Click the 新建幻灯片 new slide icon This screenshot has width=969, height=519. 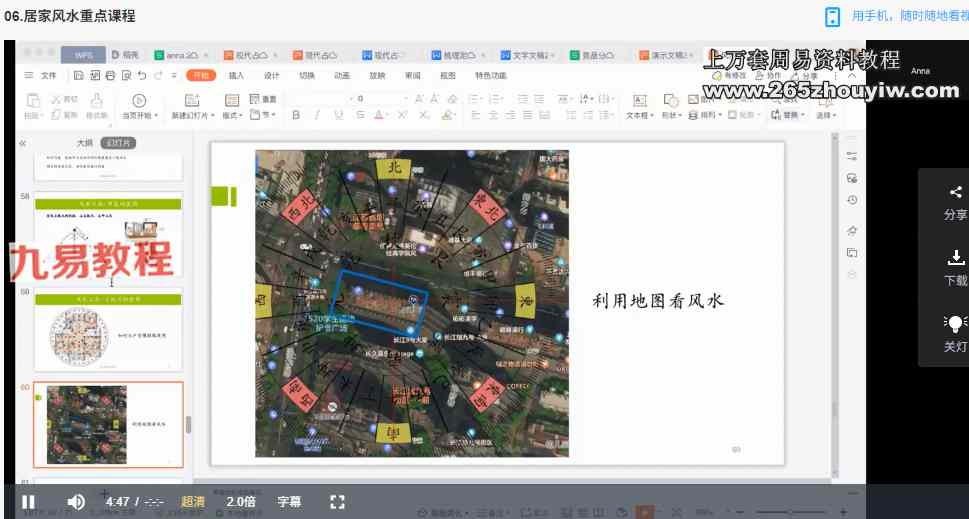click(192, 100)
